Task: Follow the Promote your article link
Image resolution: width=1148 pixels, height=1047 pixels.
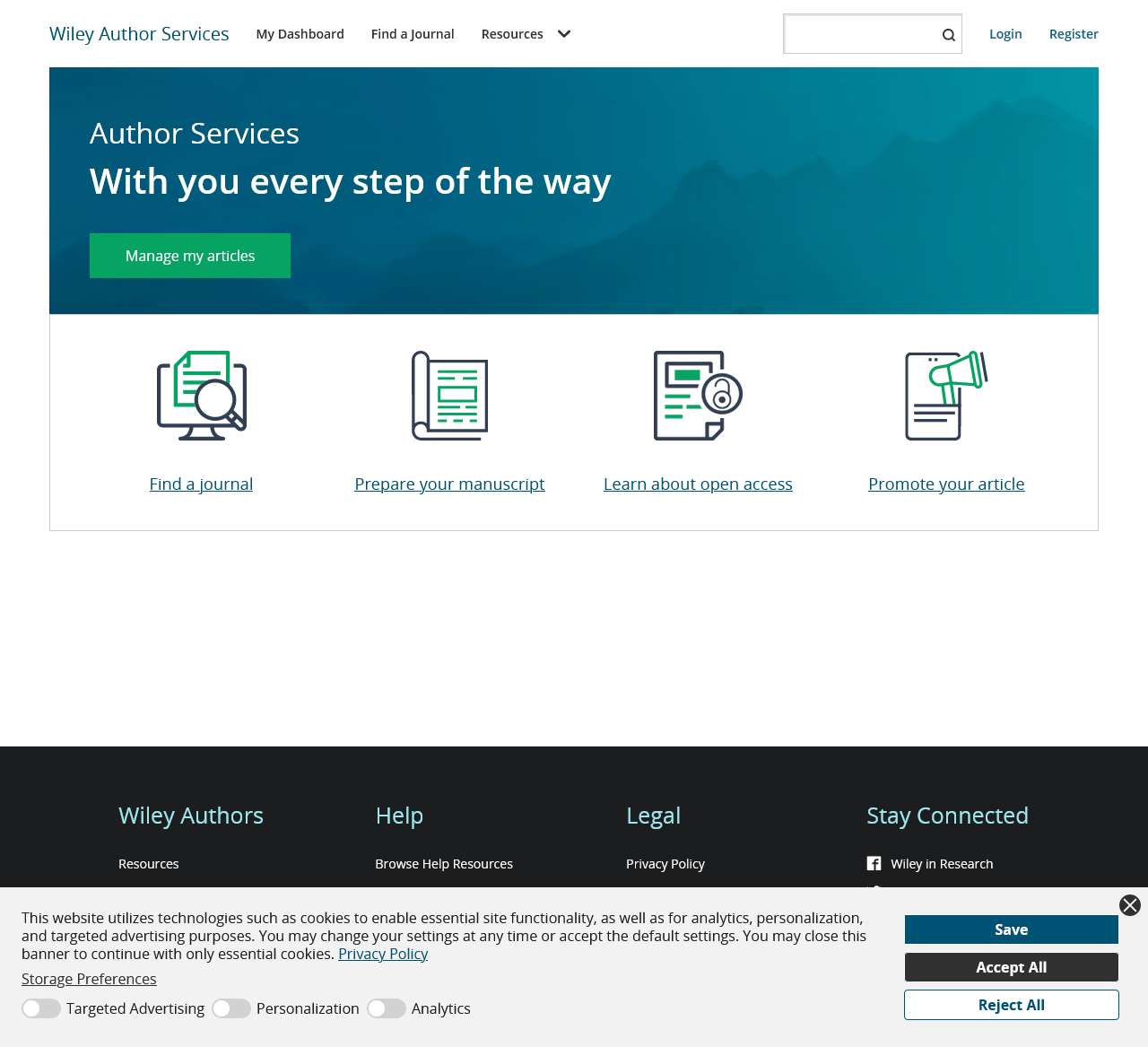Action: point(946,484)
